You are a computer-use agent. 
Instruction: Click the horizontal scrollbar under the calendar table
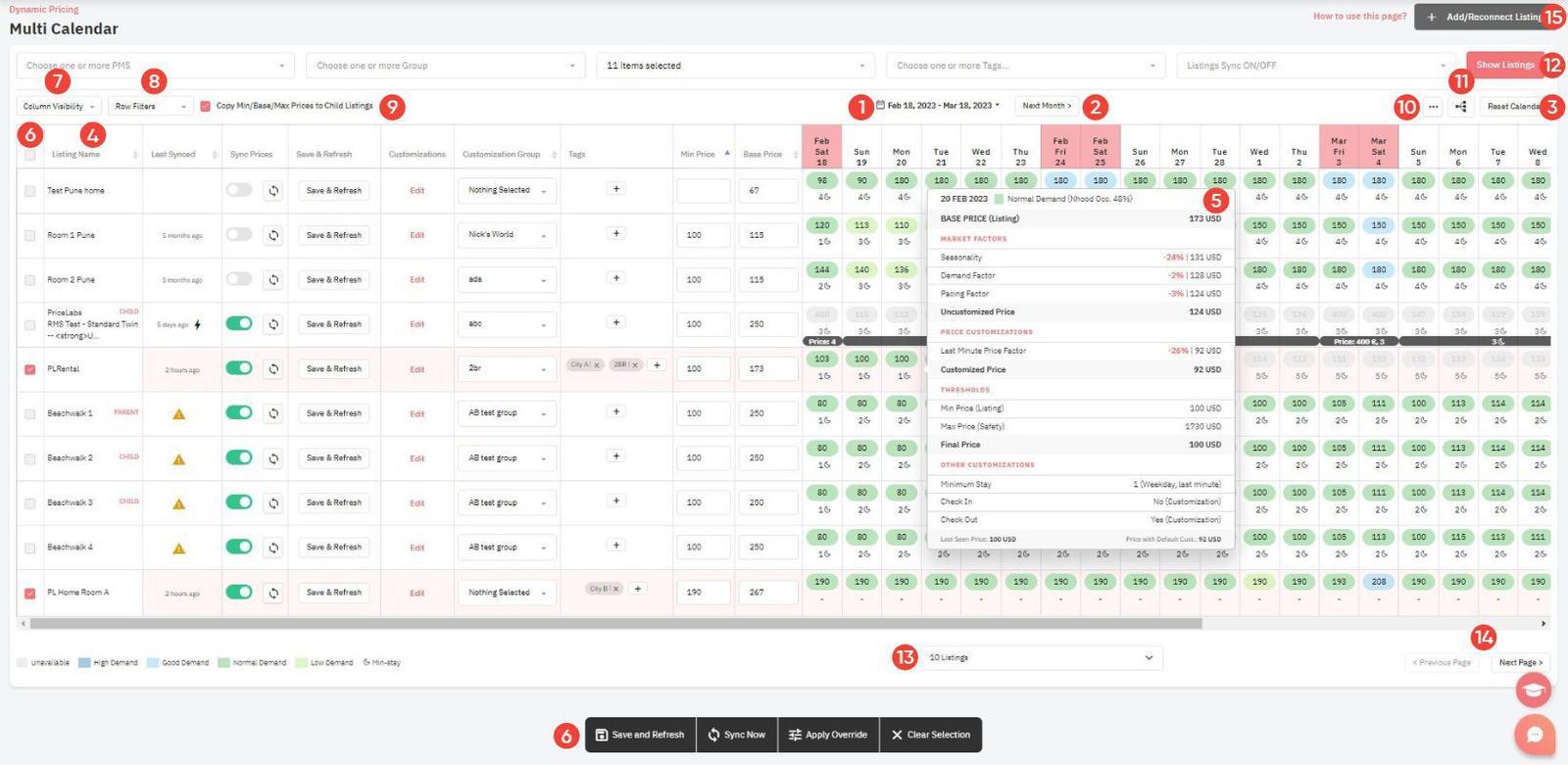point(615,623)
